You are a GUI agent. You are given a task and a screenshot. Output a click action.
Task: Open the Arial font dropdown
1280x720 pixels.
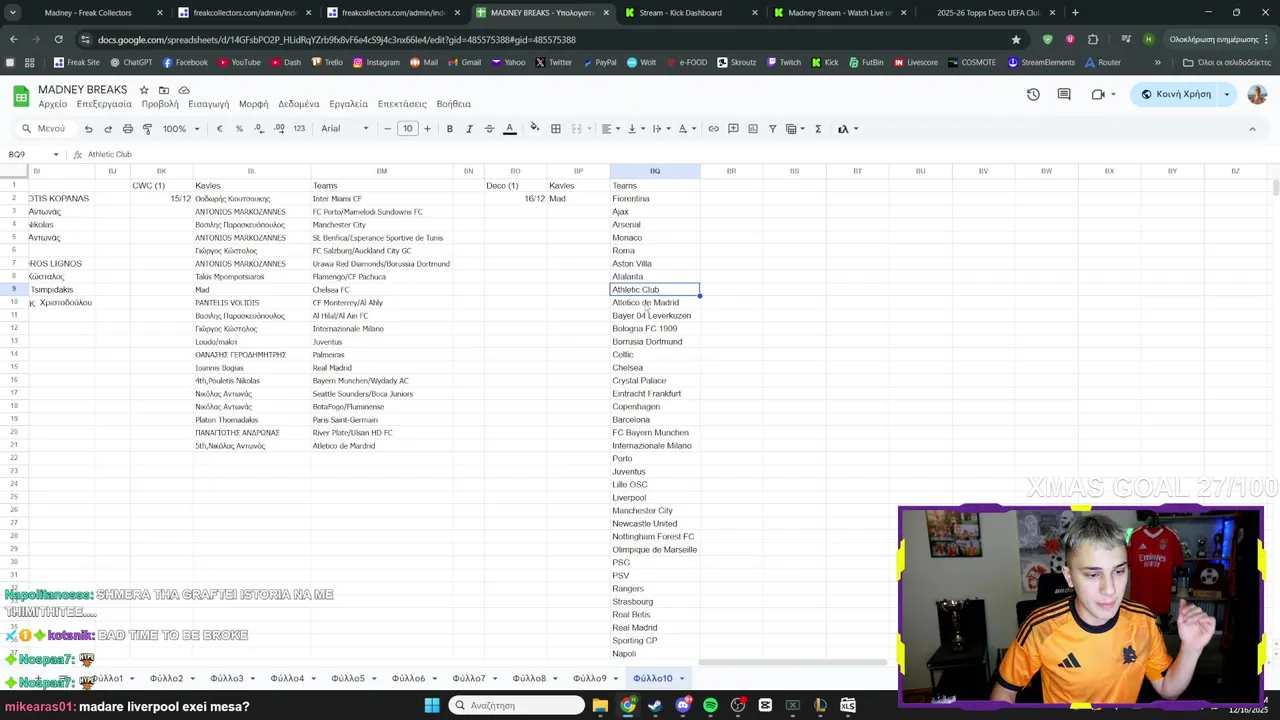pyautogui.click(x=345, y=129)
